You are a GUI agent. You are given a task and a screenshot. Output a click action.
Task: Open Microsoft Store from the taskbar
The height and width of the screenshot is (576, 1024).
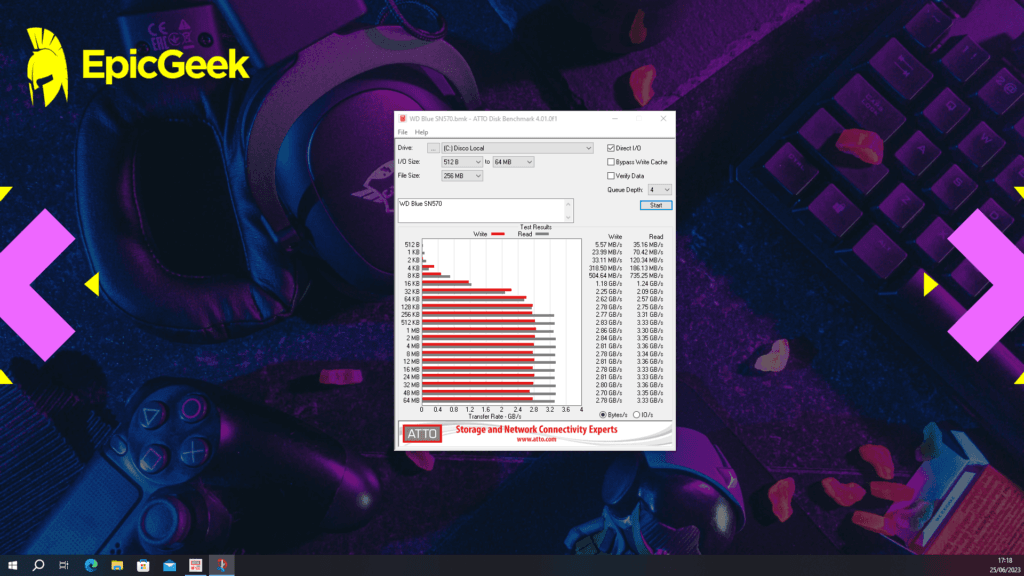(x=143, y=565)
